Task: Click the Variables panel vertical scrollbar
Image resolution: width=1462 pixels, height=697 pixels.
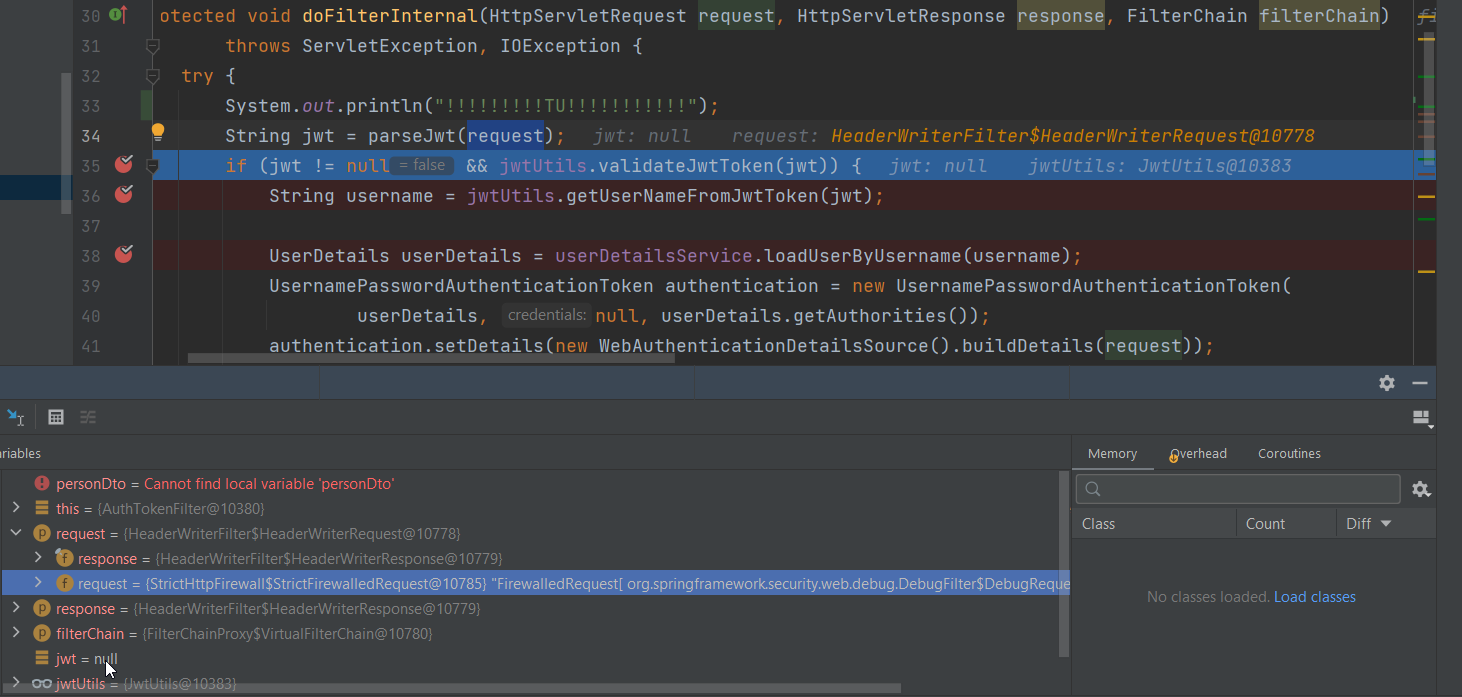Action: tap(1064, 563)
